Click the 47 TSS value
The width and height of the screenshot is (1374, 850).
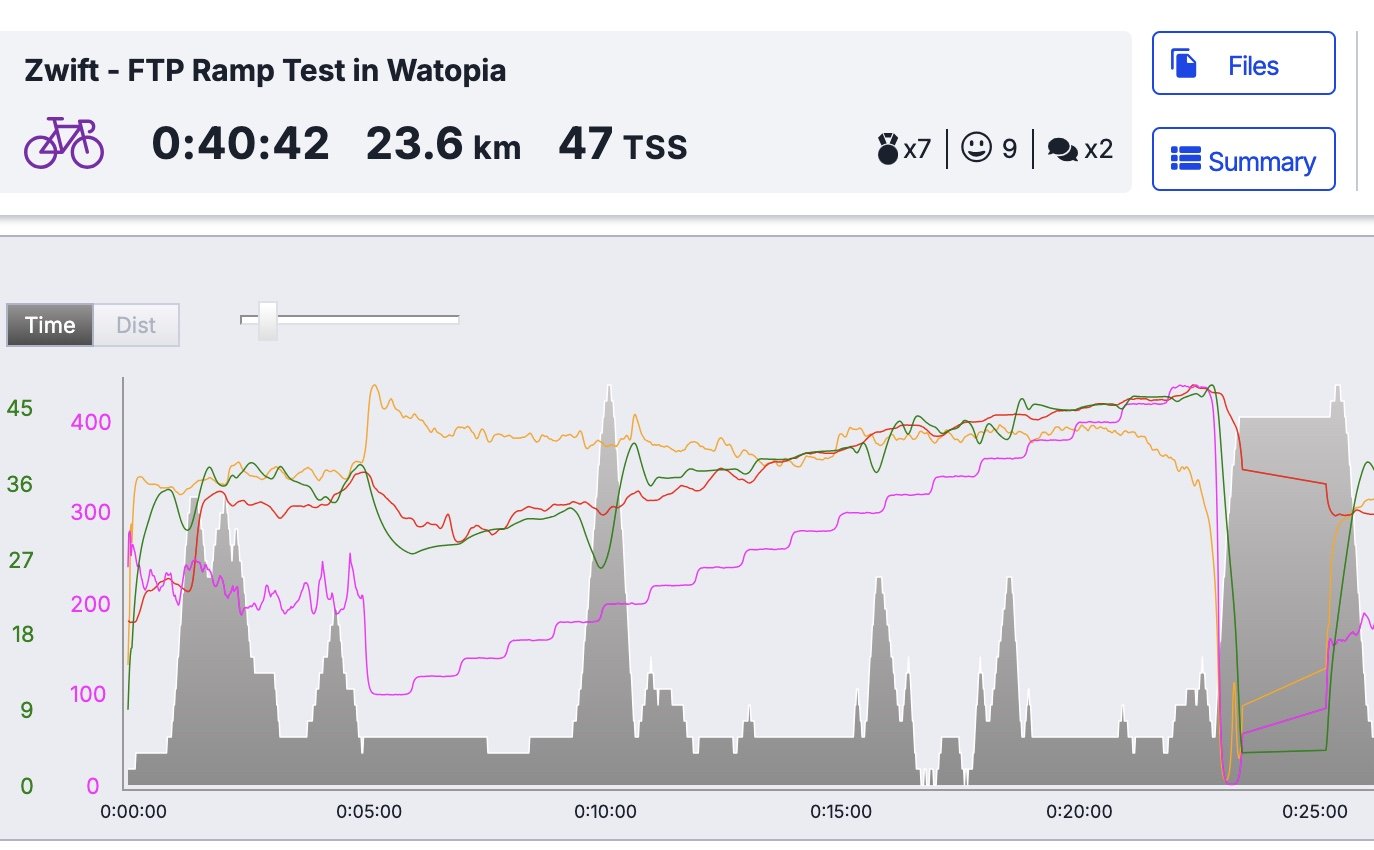tap(623, 144)
